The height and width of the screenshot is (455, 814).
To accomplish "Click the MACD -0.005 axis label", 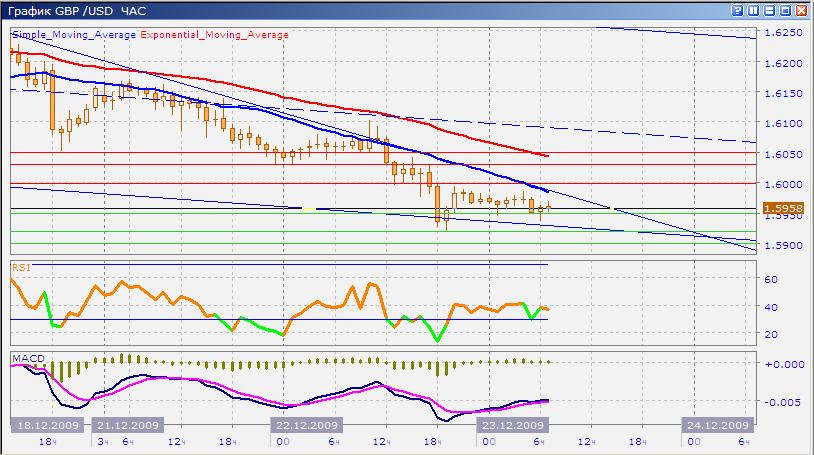I will click(780, 403).
